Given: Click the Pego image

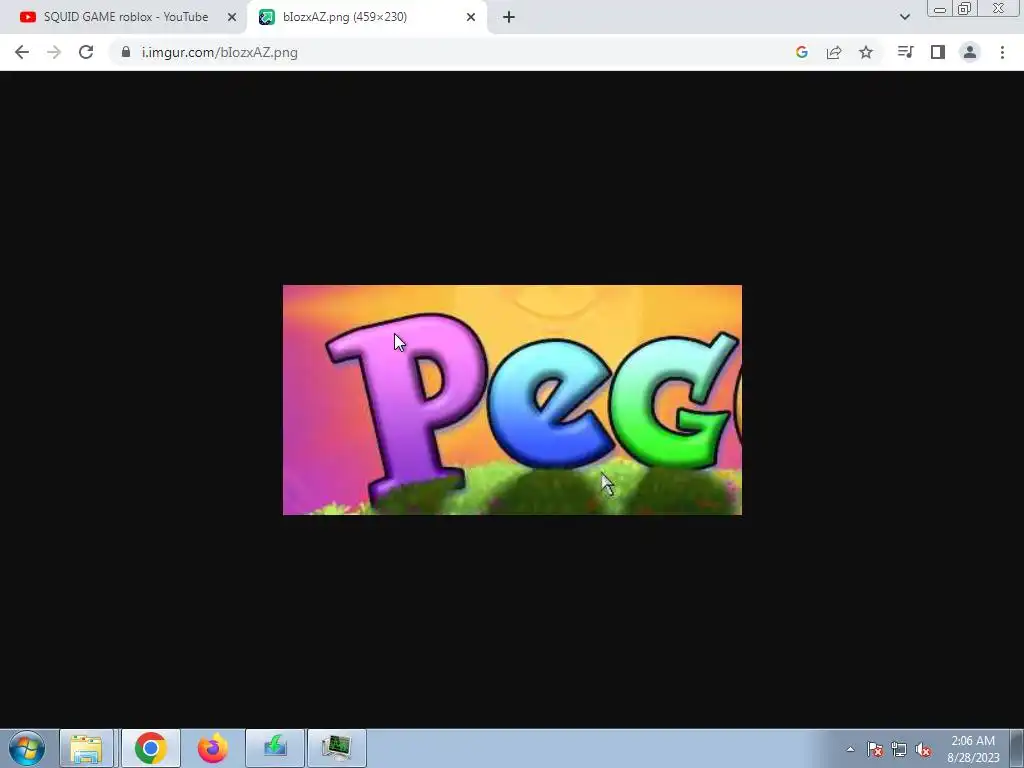Looking at the screenshot, I should [x=512, y=400].
